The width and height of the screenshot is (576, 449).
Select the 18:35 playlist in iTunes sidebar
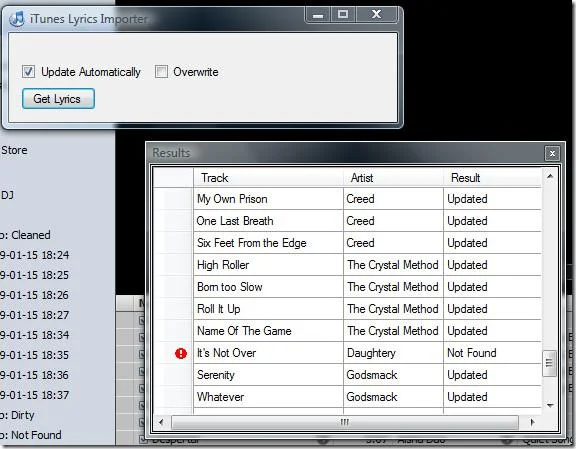(x=34, y=355)
